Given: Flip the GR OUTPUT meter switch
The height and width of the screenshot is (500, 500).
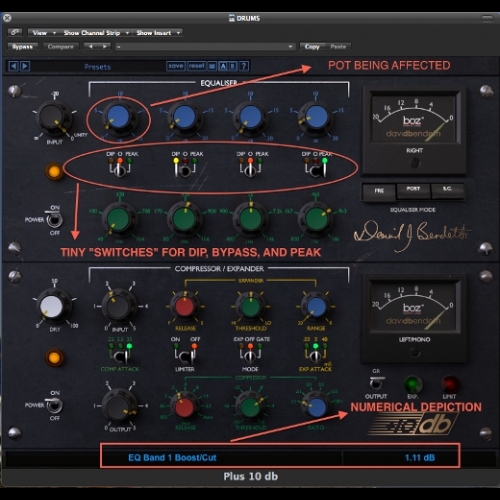Looking at the screenshot, I should coord(376,383).
